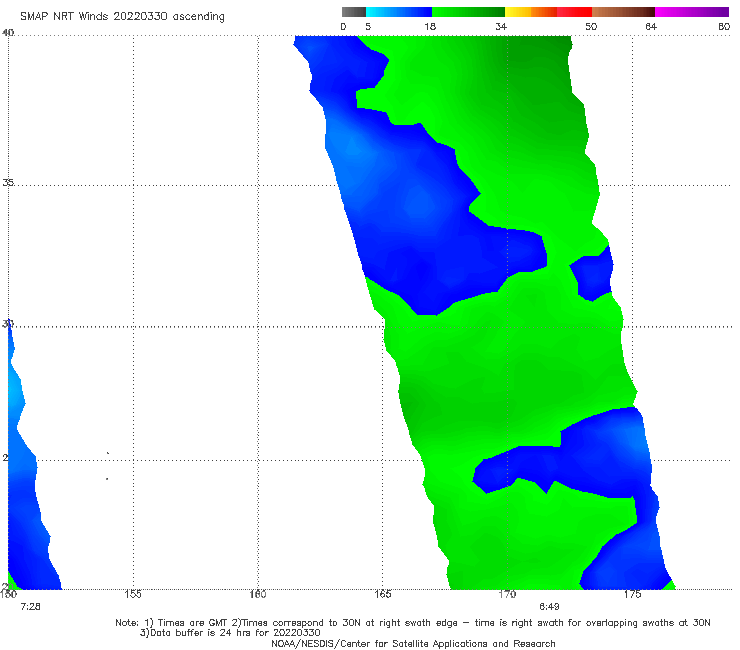
Task: Click the longitude label '160'
Action: coord(258,594)
